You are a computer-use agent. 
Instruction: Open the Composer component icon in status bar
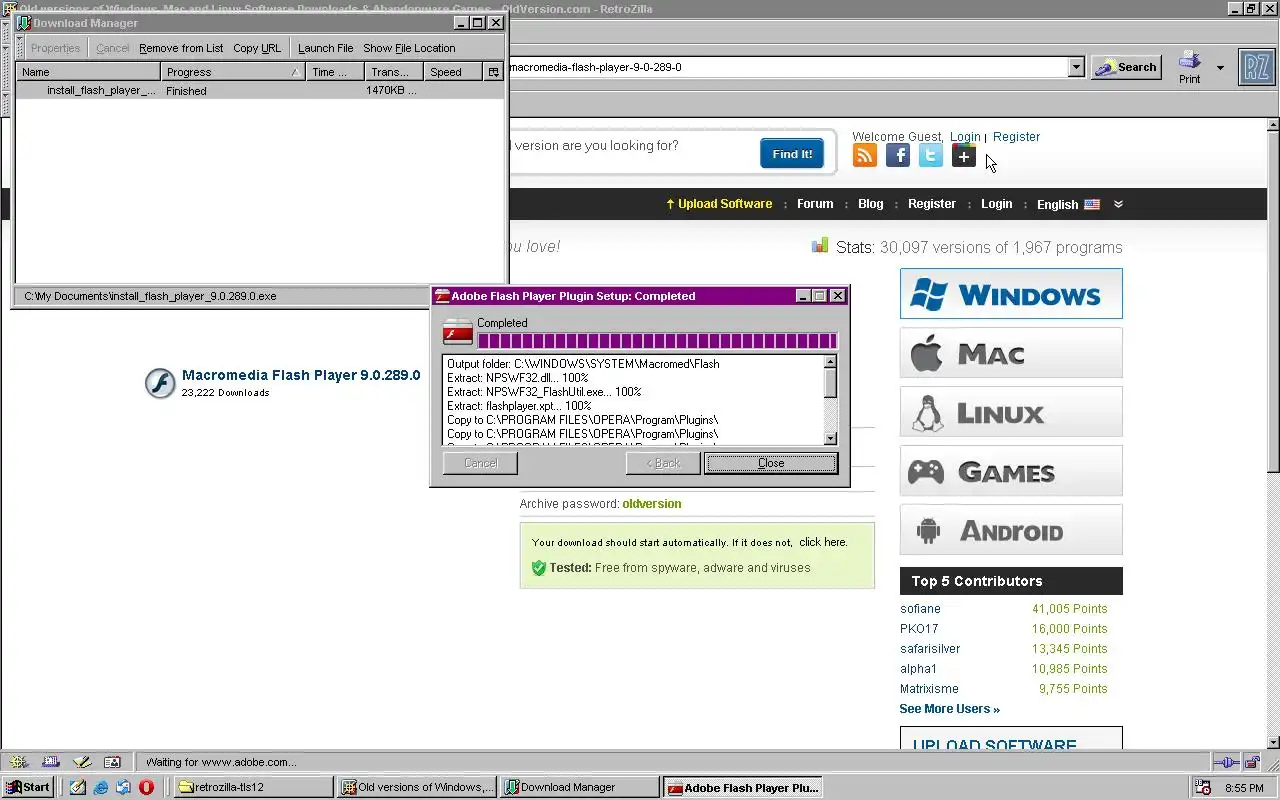click(81, 762)
